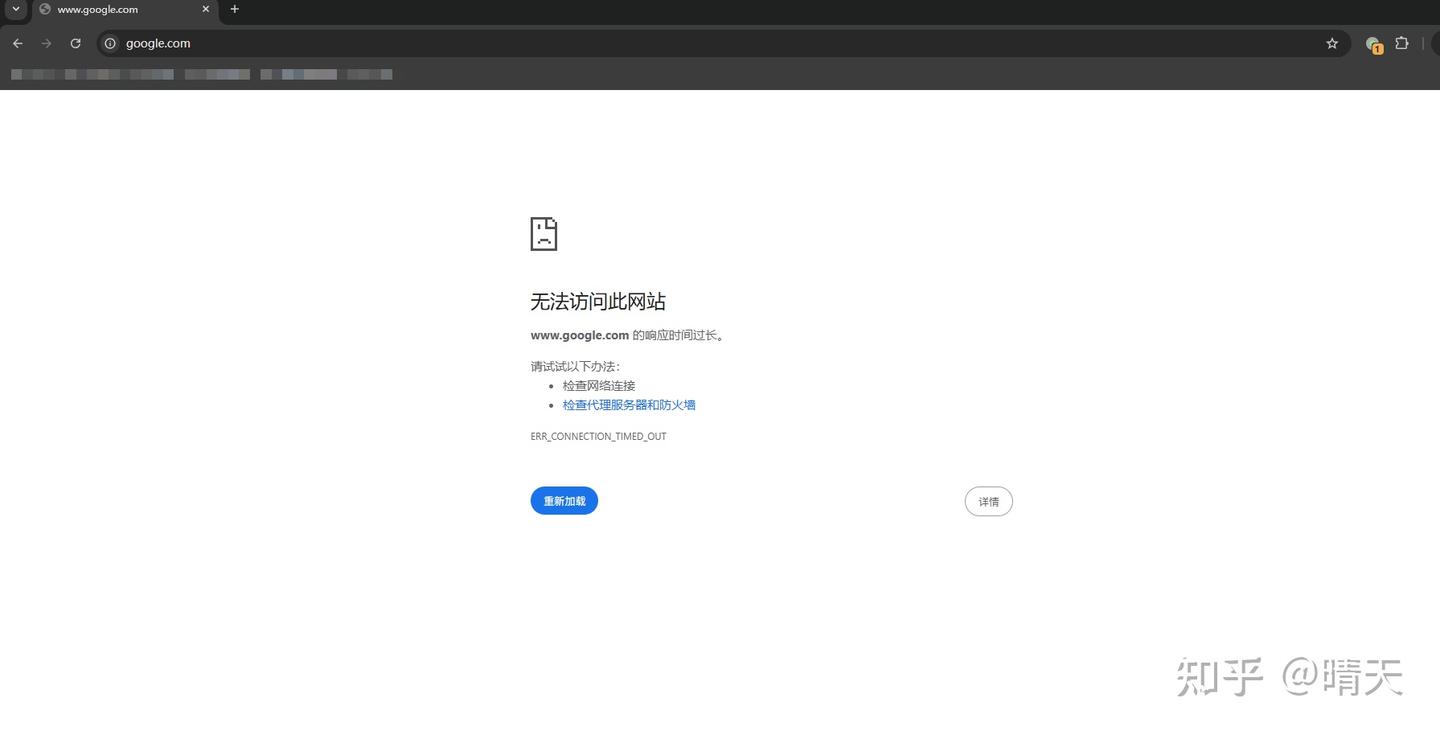Open a new tab with the plus button

[x=235, y=9]
